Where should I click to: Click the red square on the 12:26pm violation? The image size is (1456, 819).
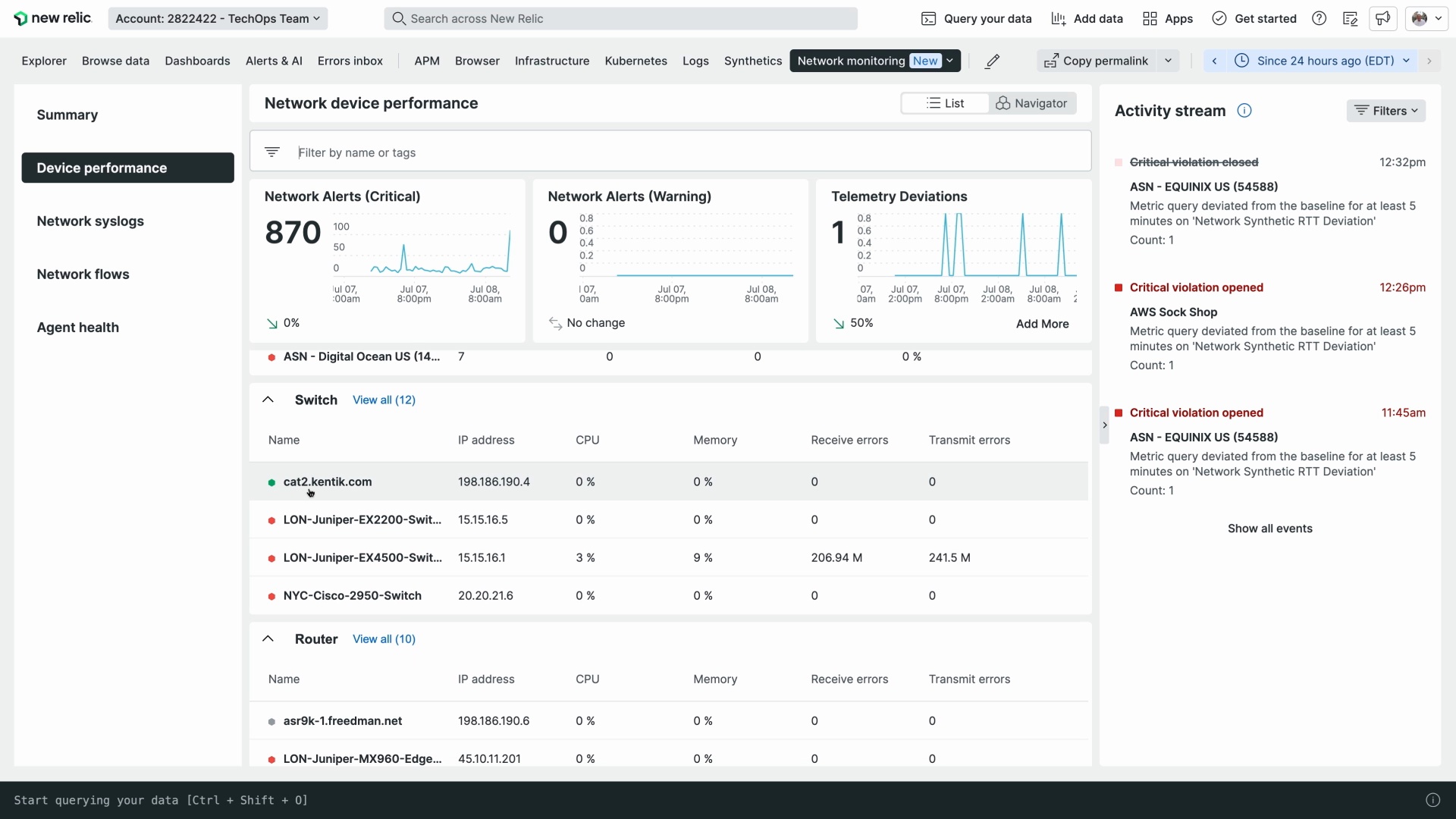(x=1119, y=287)
